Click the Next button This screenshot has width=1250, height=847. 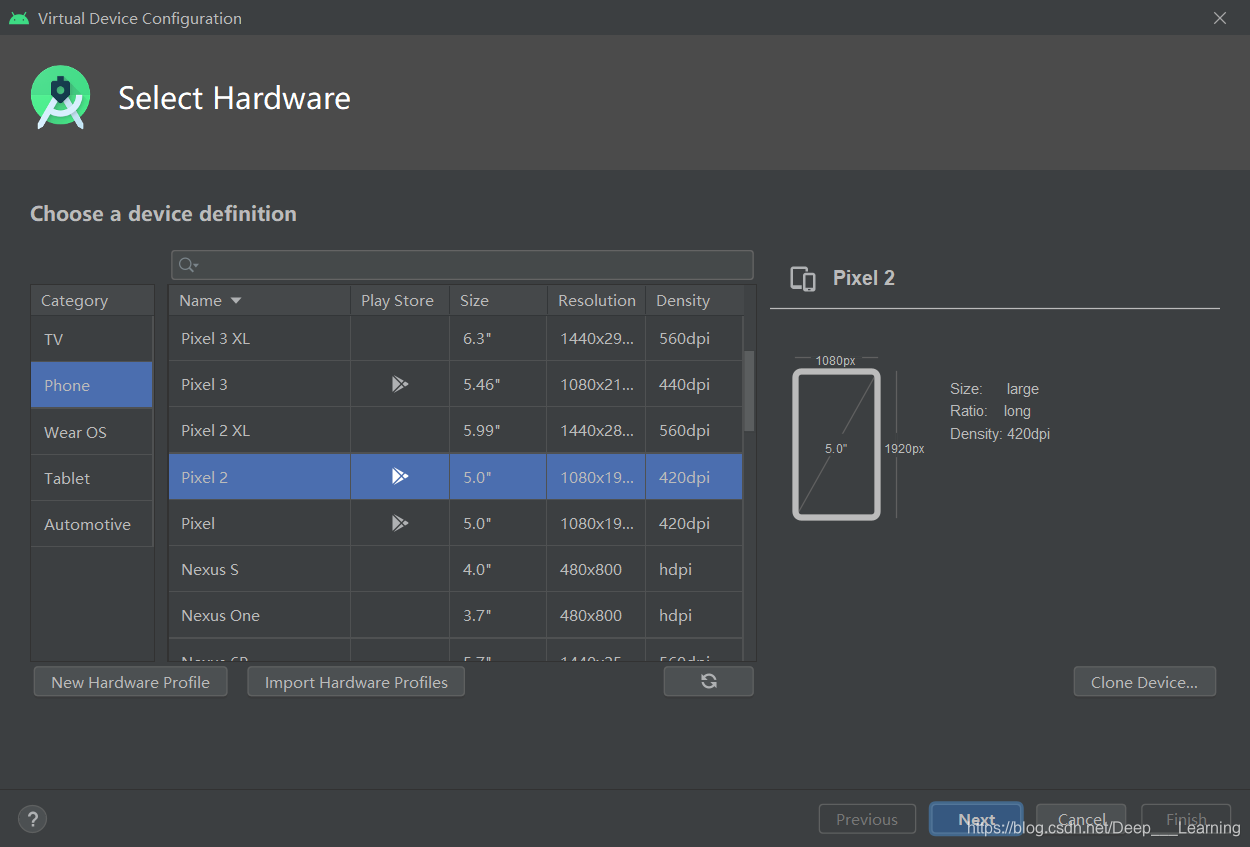coord(976,819)
